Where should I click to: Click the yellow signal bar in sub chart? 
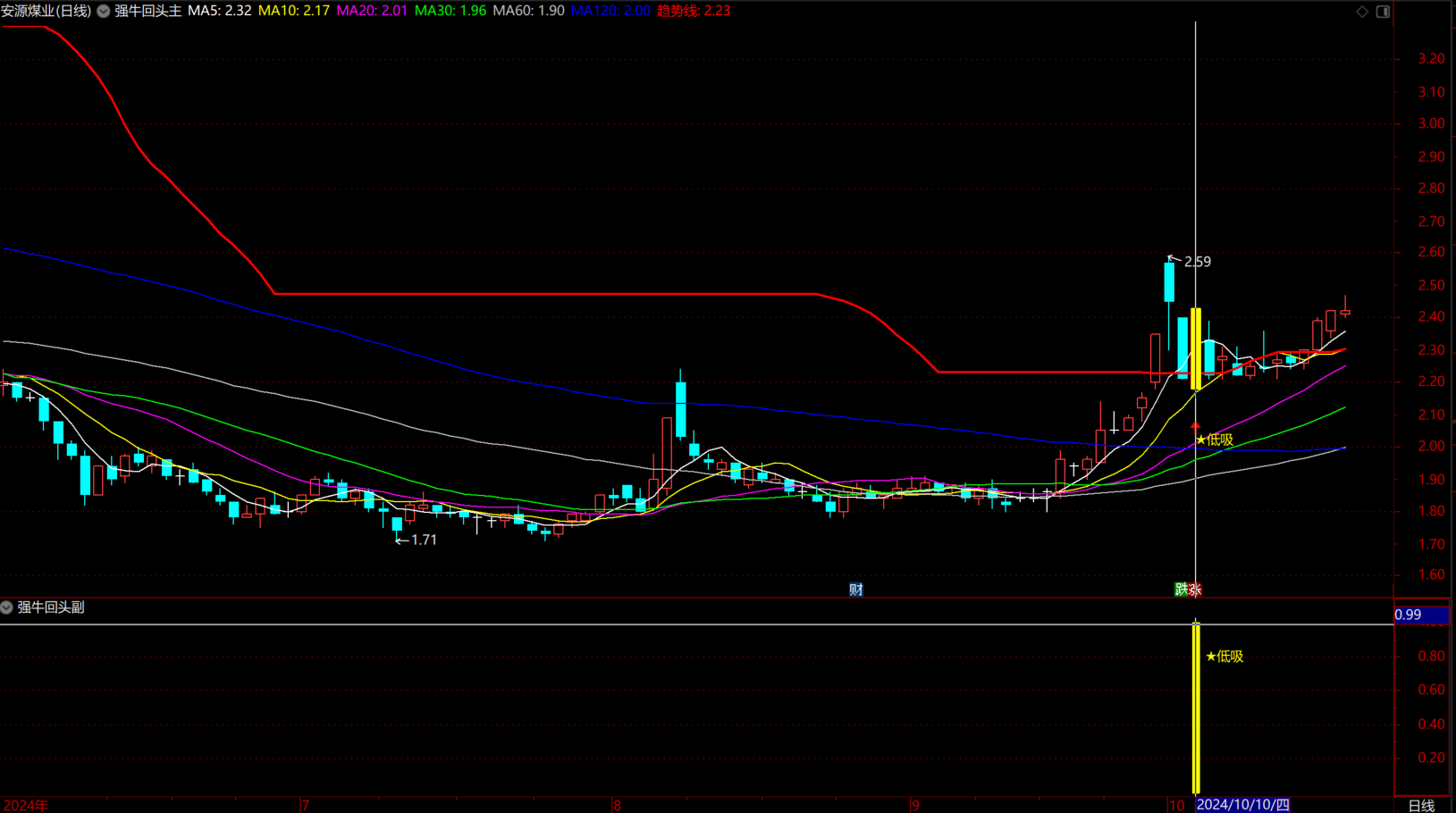[1196, 708]
